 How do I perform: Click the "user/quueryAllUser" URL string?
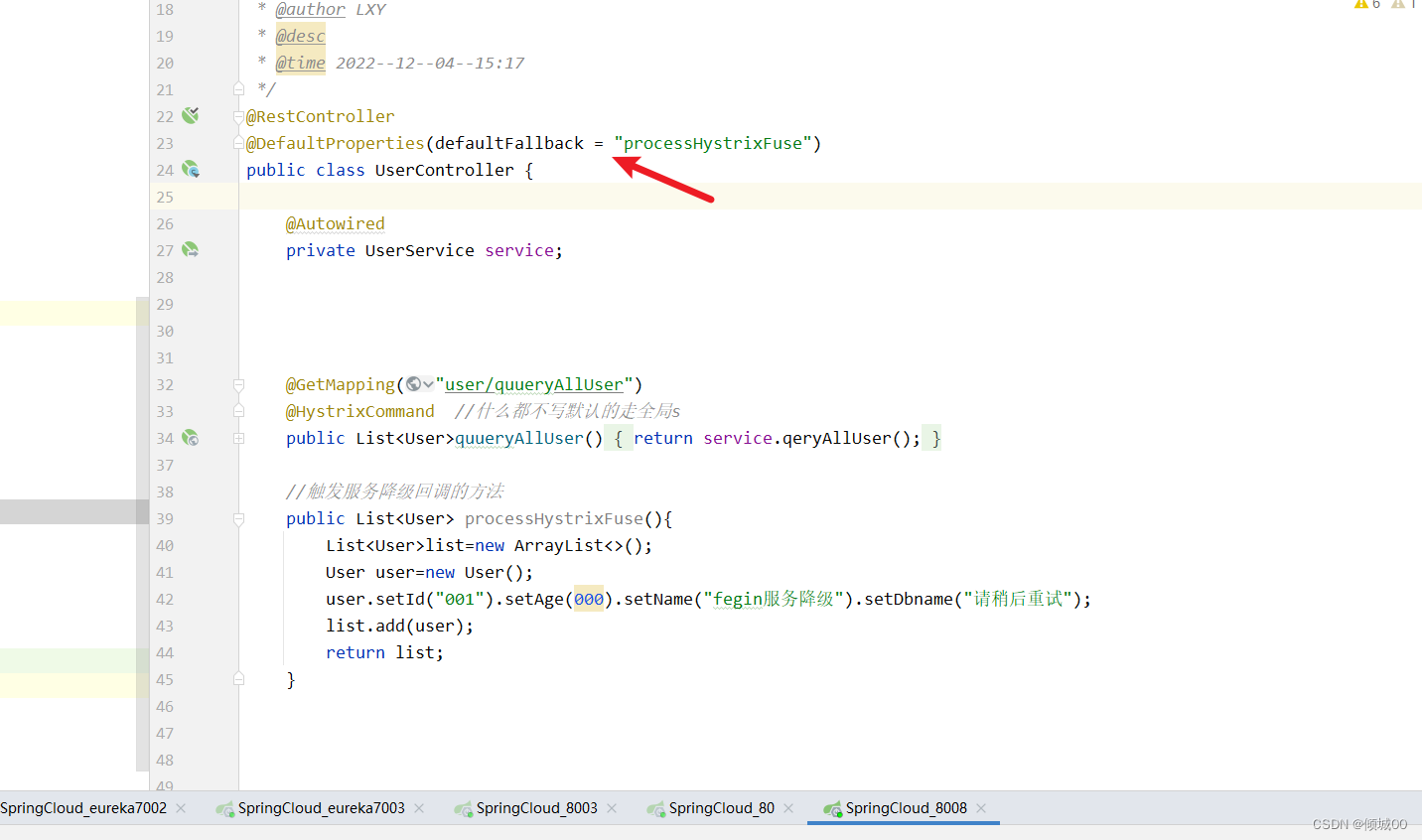click(534, 384)
